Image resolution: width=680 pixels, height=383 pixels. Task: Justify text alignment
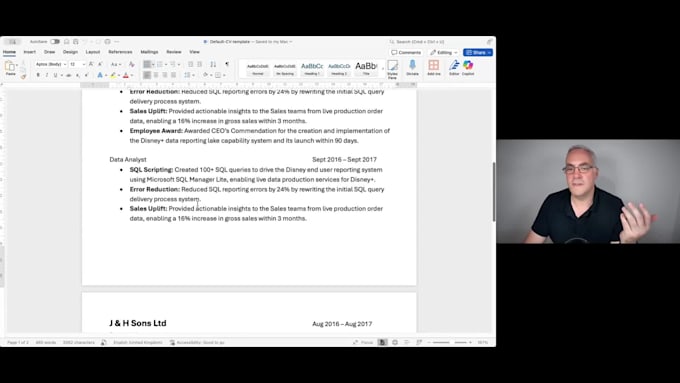click(173, 75)
